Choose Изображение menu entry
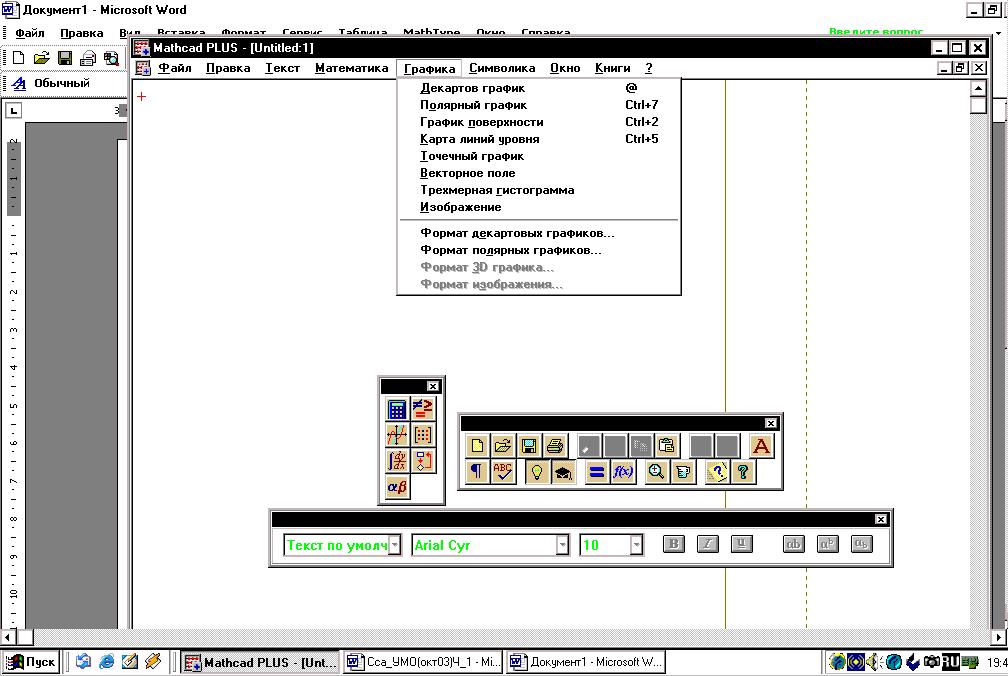 point(539,207)
